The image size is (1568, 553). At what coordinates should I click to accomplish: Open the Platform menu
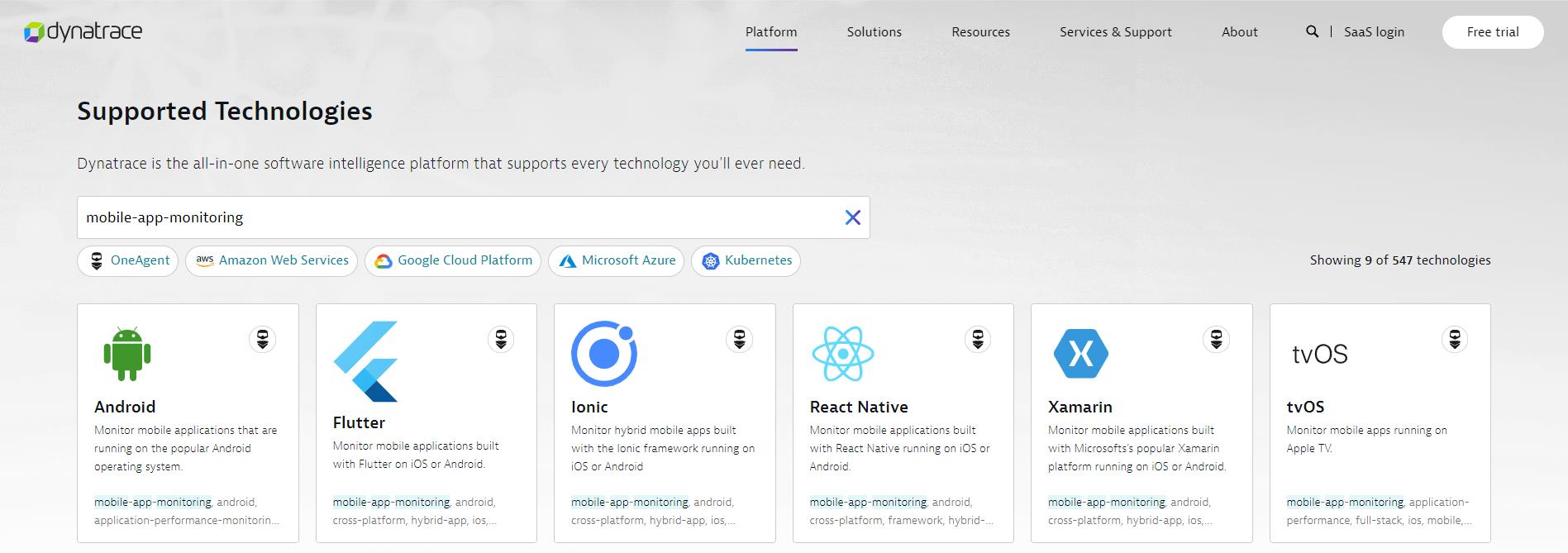coord(771,31)
